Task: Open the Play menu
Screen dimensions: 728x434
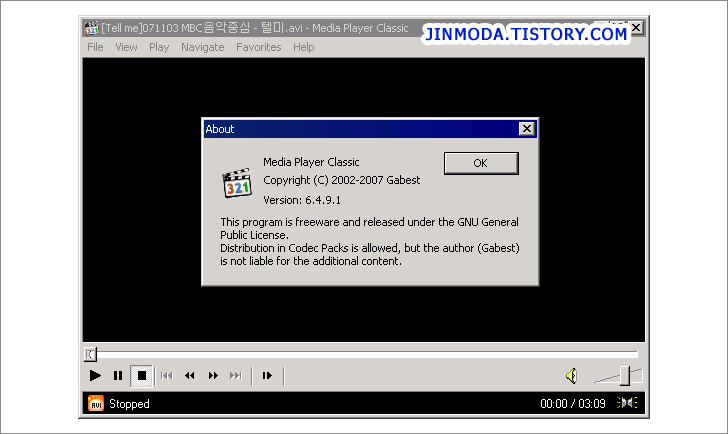Action: (x=159, y=47)
